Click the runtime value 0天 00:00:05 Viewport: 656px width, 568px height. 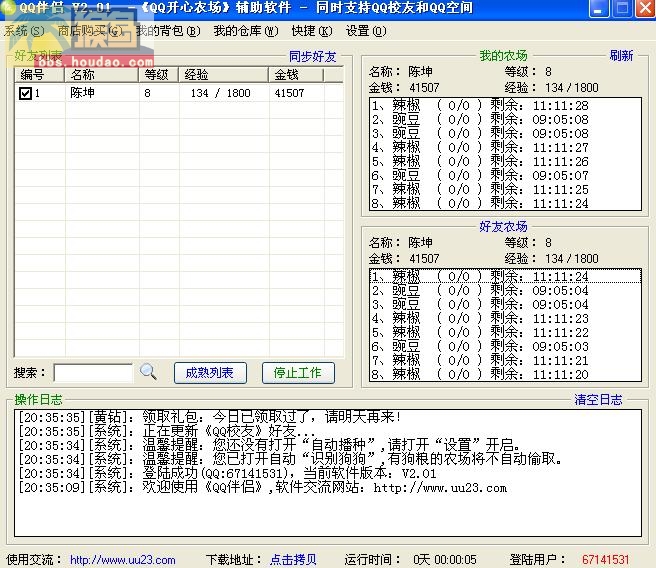click(445, 560)
